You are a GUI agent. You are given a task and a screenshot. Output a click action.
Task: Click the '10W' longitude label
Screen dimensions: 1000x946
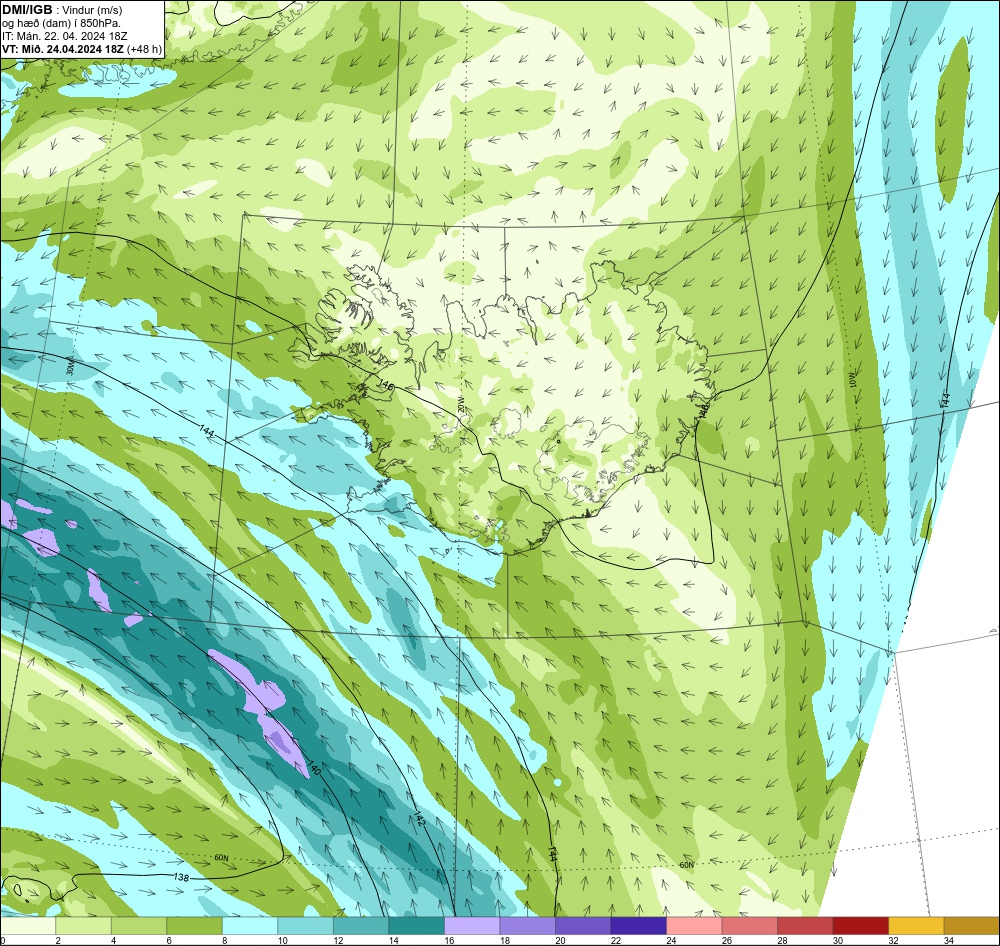[x=853, y=380]
